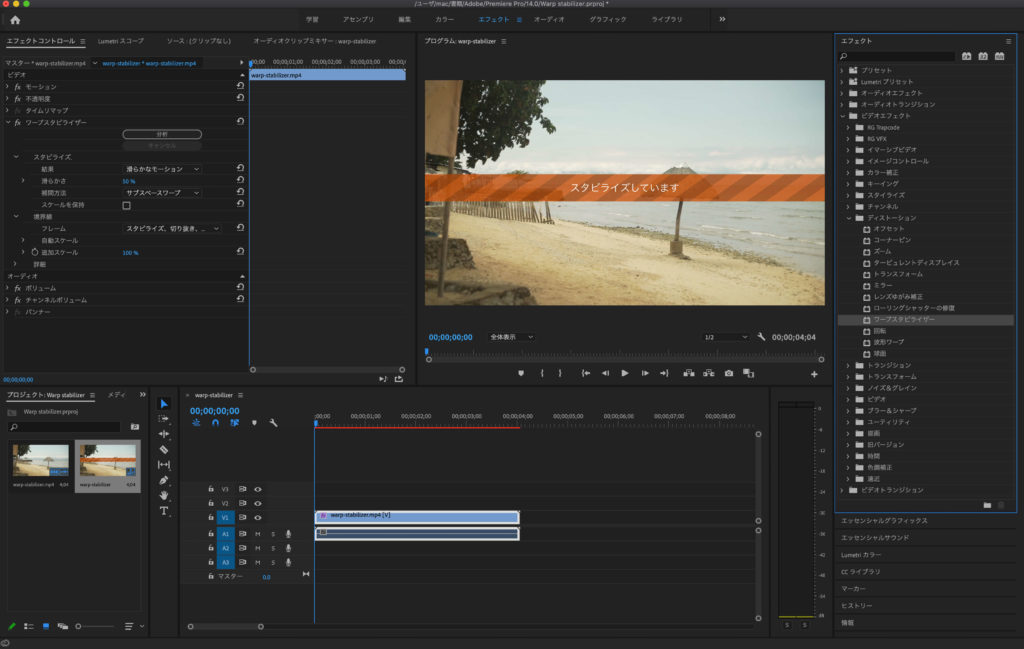Open the フレーム dropdown
Viewport: 1024px width, 649px height.
click(172, 229)
